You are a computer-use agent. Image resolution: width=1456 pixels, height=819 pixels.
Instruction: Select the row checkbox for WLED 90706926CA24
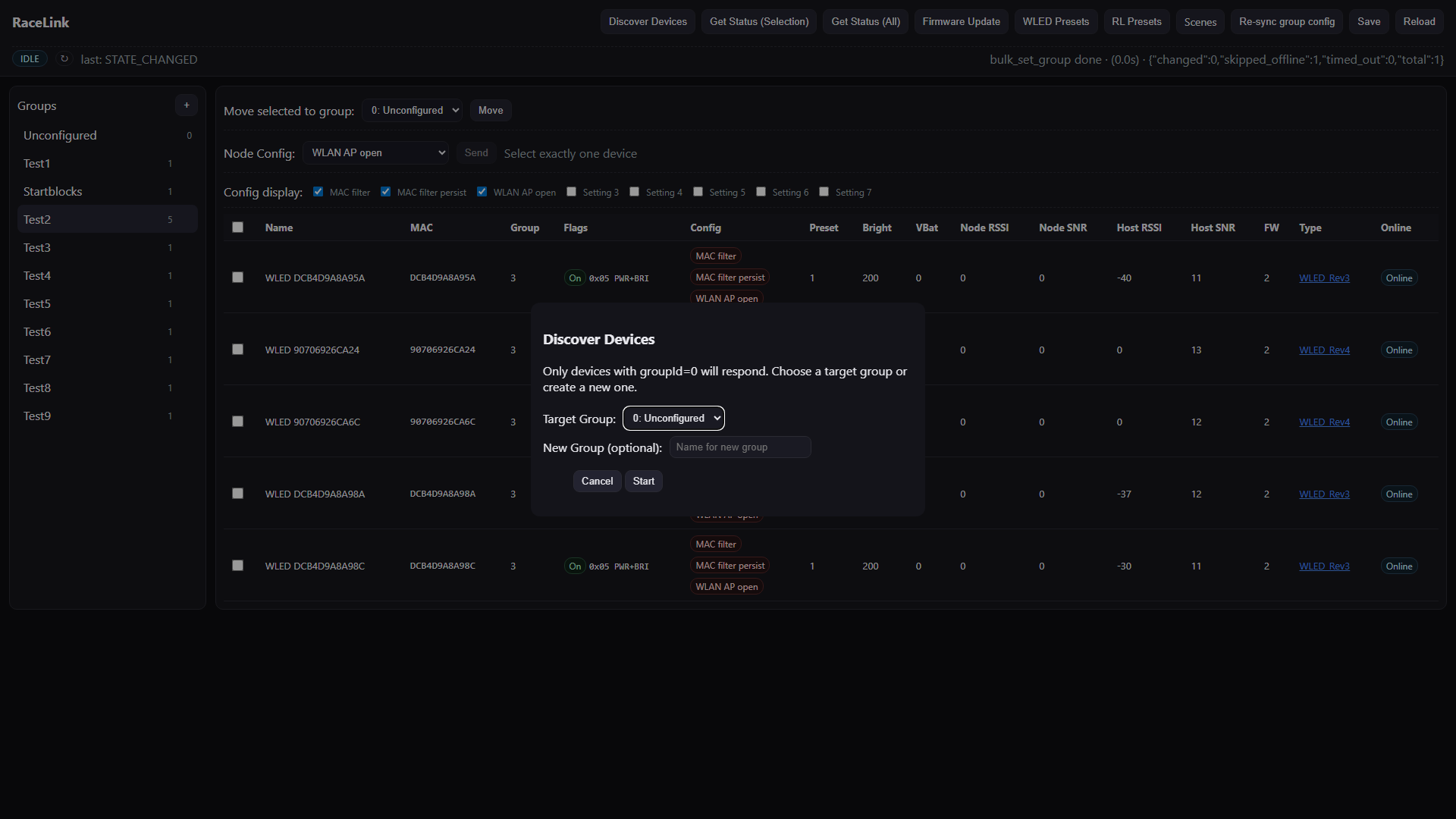pyautogui.click(x=238, y=350)
